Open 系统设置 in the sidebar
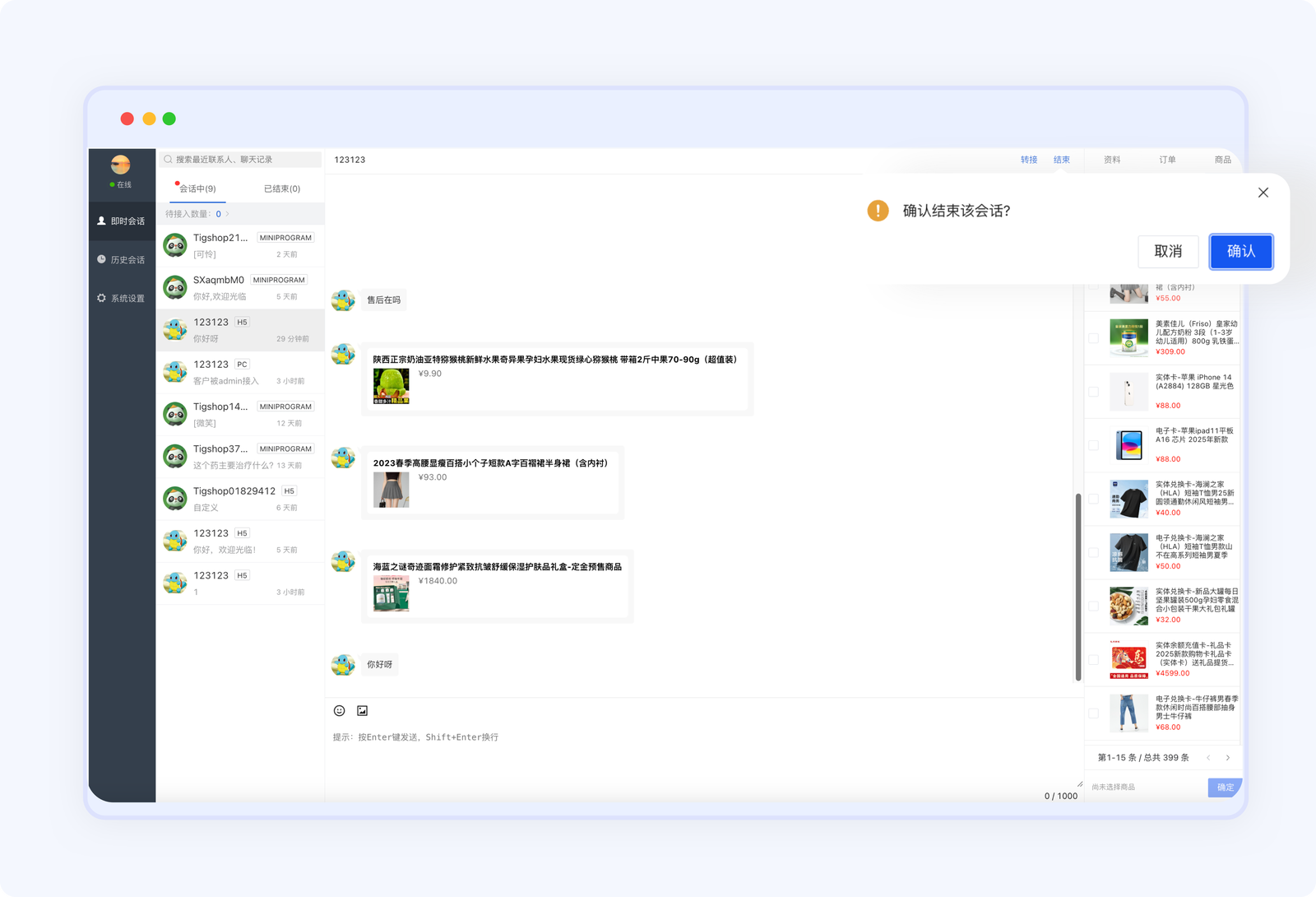The image size is (1316, 897). click(122, 299)
